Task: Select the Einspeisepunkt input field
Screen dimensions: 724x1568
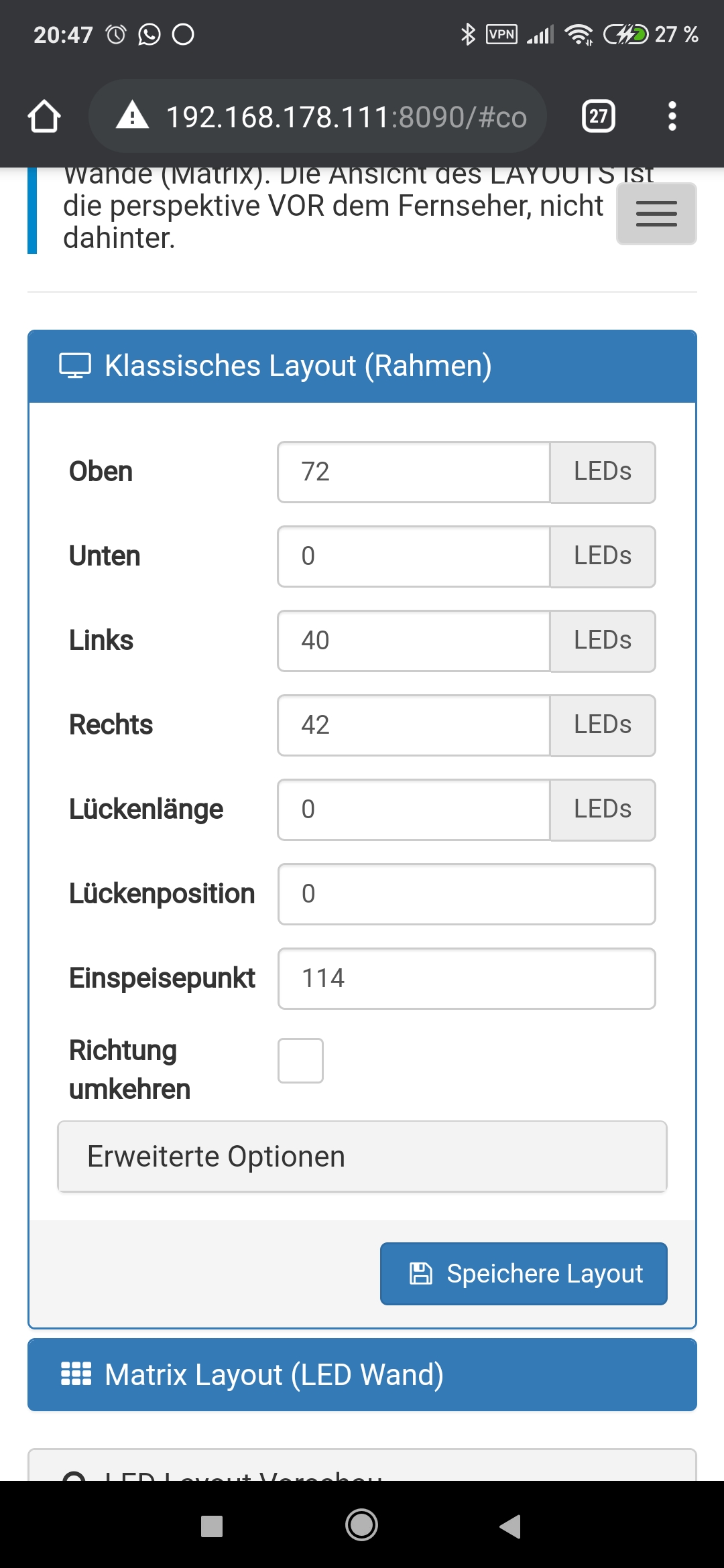Action: click(467, 978)
